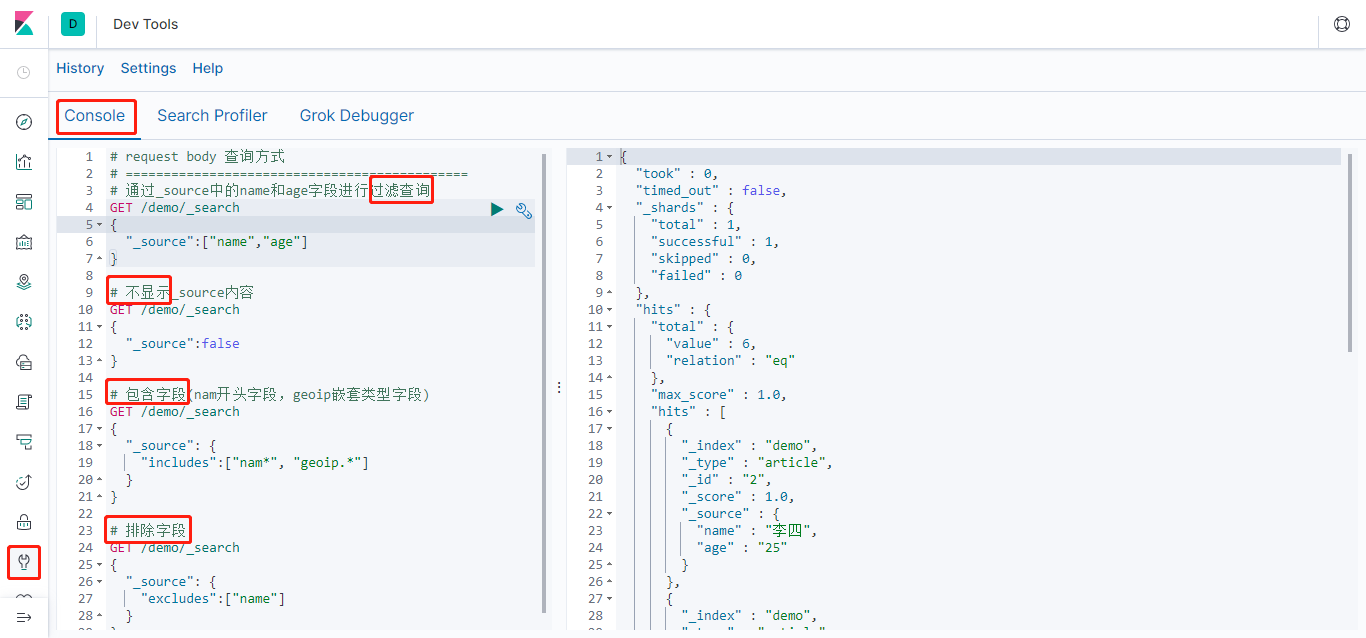Open the History link
This screenshot has width=1366, height=638.
tap(80, 68)
